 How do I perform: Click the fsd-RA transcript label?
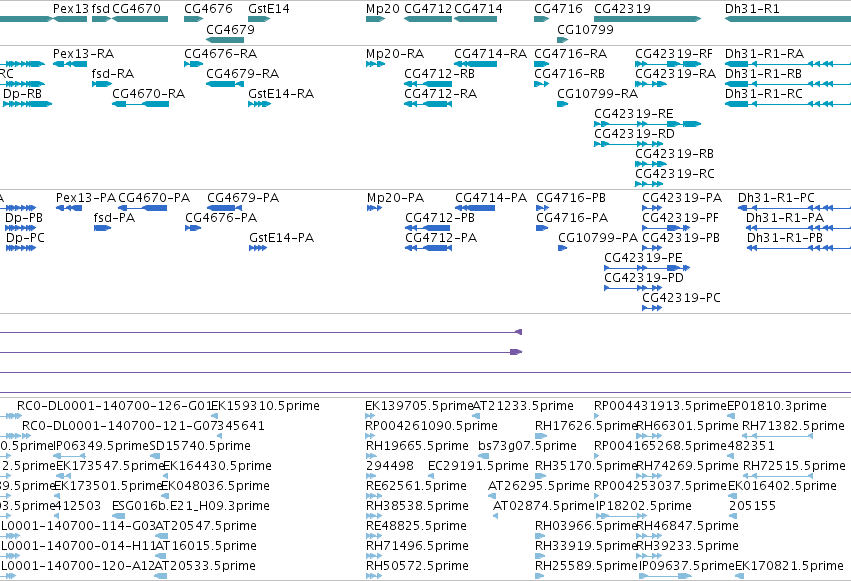[113, 74]
